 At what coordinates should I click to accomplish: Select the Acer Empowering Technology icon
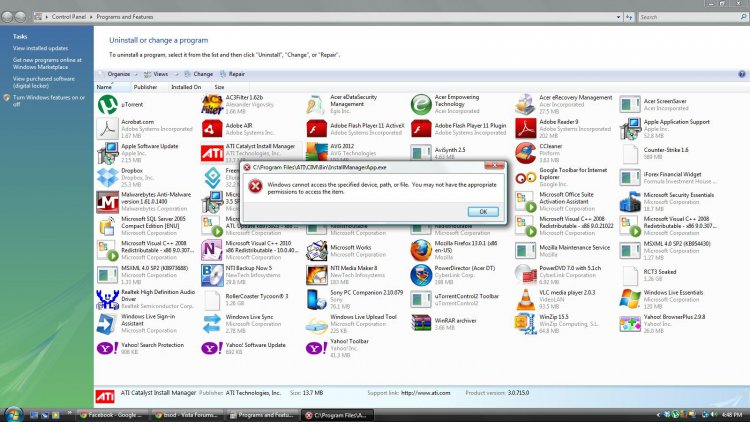pyautogui.click(x=421, y=104)
